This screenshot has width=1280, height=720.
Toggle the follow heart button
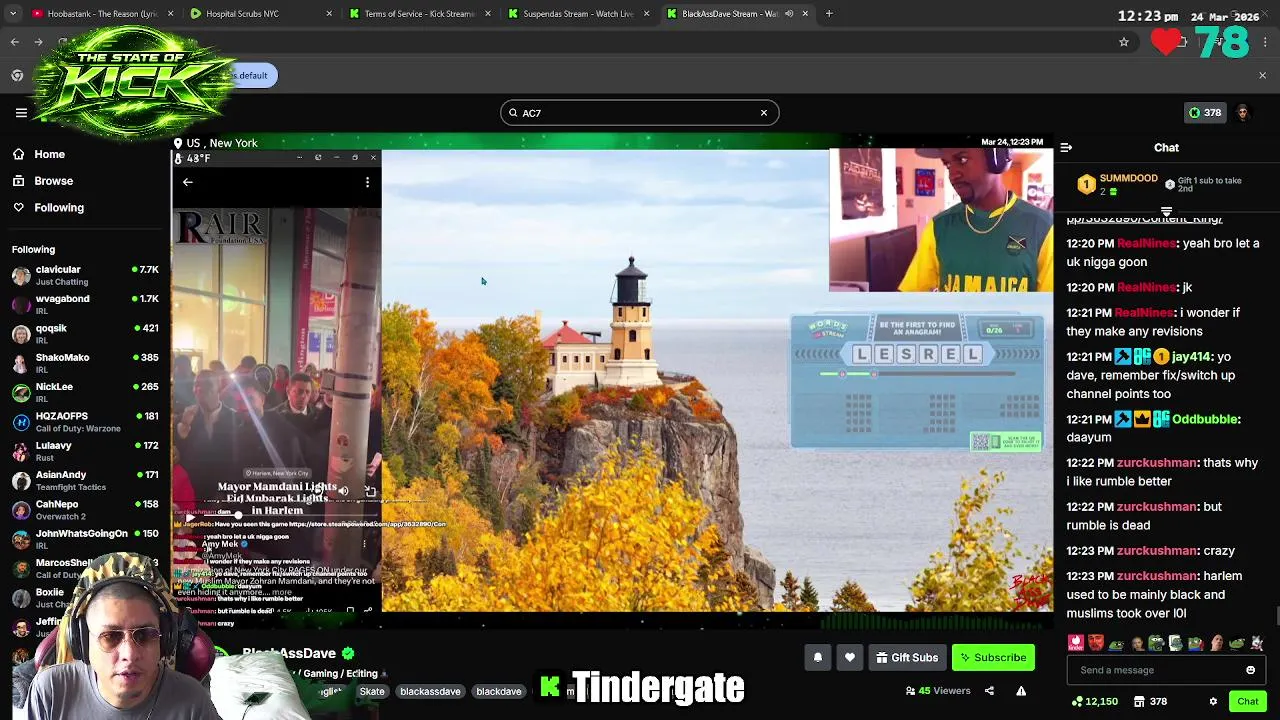850,657
